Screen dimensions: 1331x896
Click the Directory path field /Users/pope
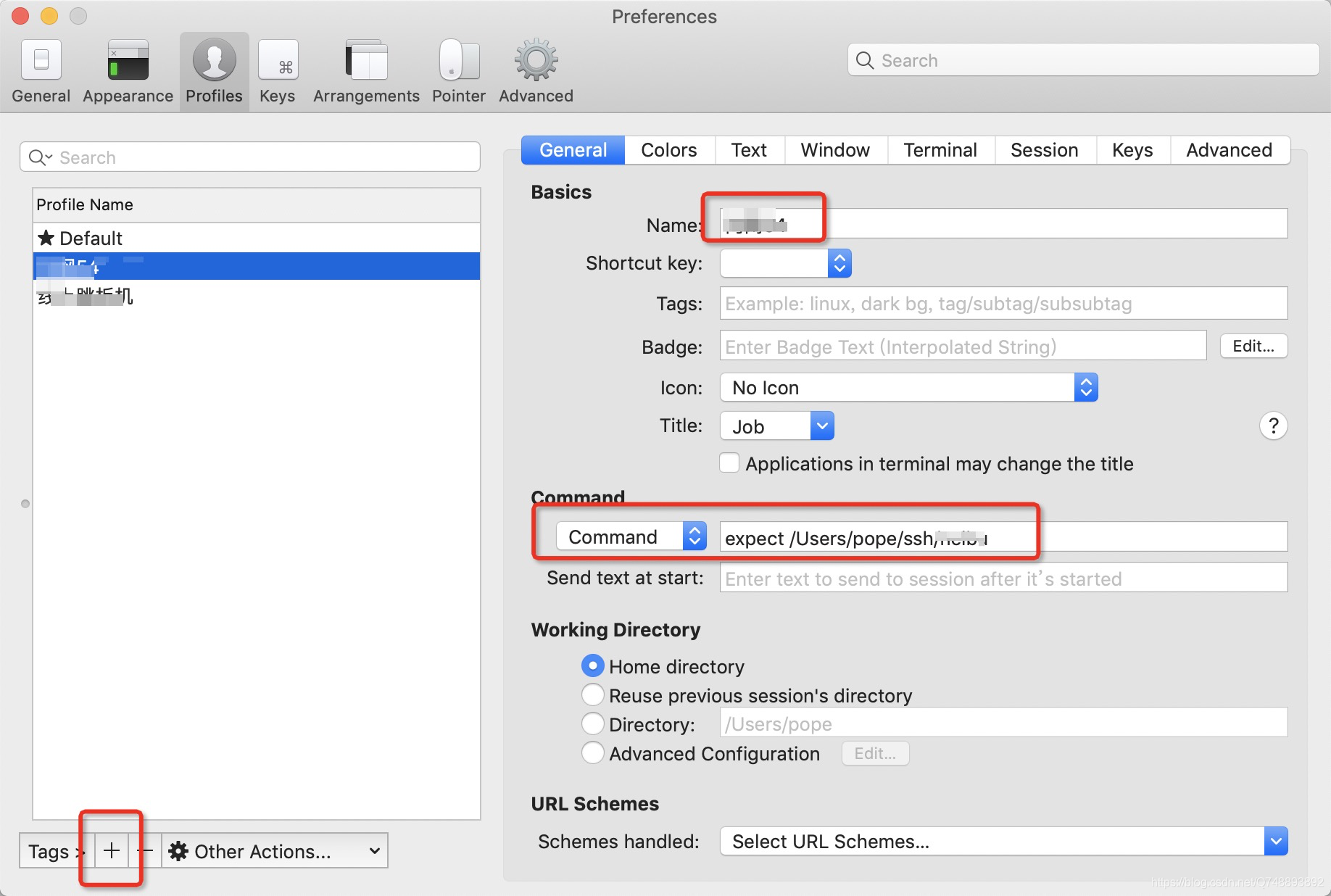(x=1004, y=723)
